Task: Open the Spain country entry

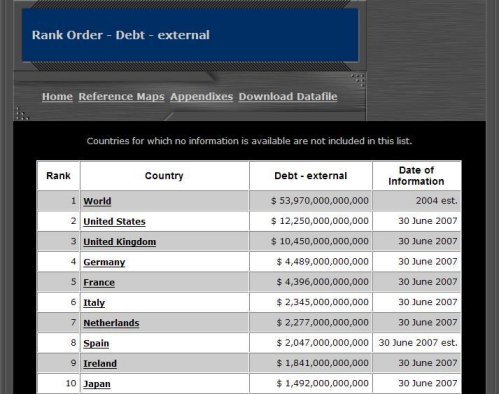Action: 96,343
